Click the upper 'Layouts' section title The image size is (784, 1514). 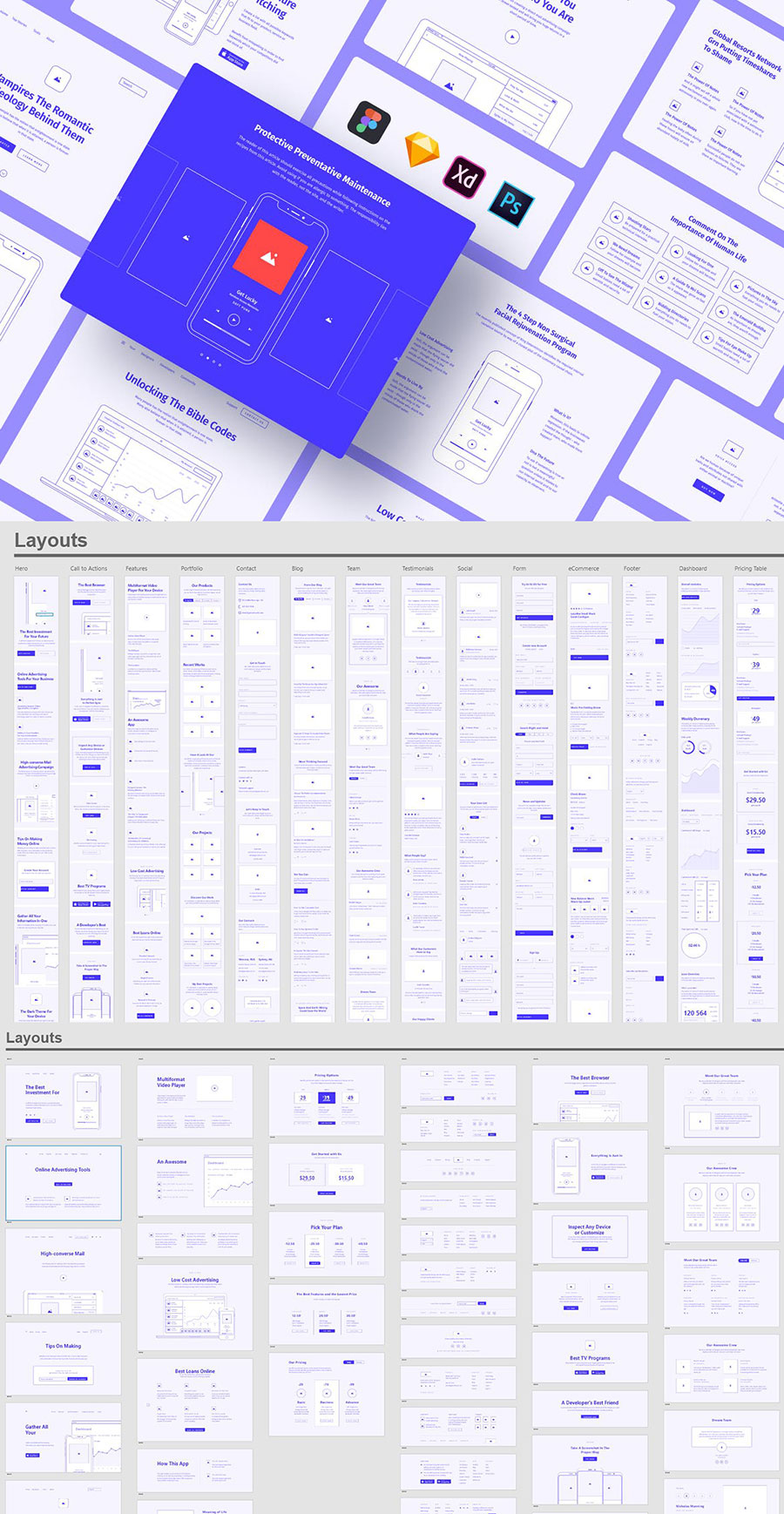51,540
